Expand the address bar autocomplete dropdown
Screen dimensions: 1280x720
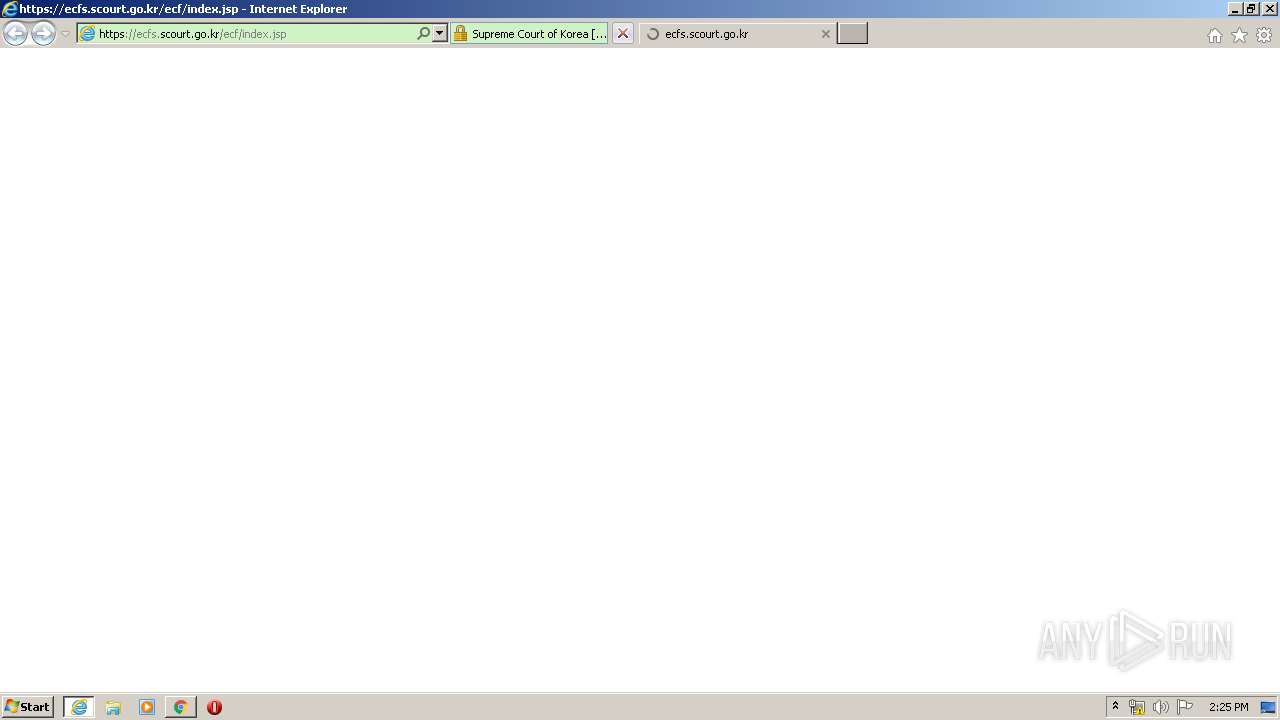(x=439, y=33)
